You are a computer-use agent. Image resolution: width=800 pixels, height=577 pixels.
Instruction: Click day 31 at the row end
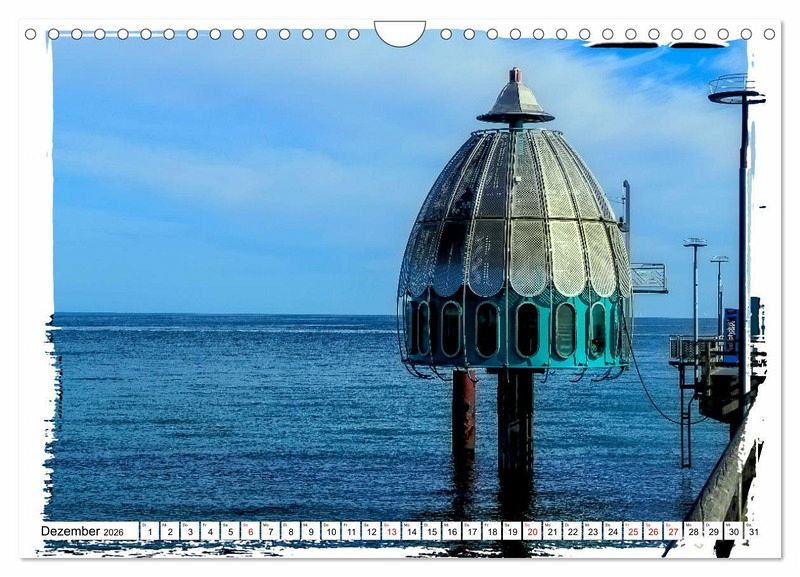752,532
